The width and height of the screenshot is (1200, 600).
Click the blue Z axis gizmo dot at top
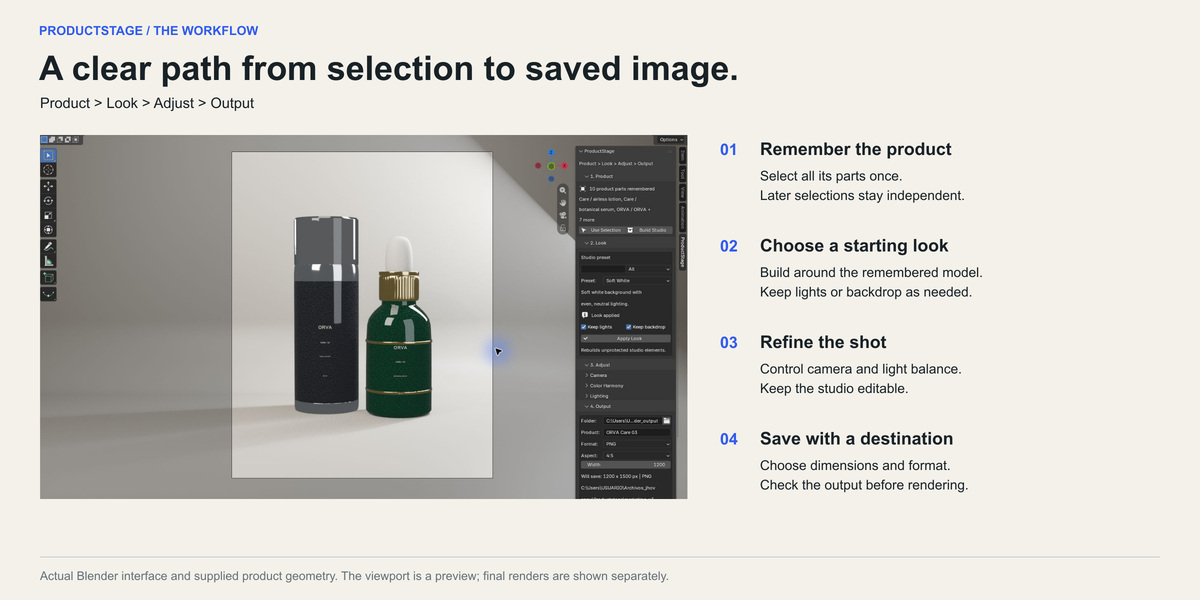tap(551, 152)
